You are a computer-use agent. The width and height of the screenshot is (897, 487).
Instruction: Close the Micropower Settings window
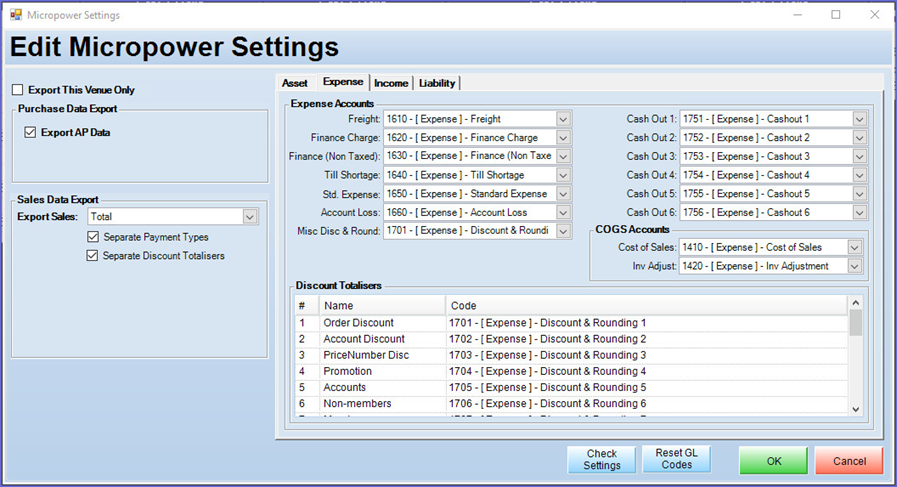click(x=875, y=15)
